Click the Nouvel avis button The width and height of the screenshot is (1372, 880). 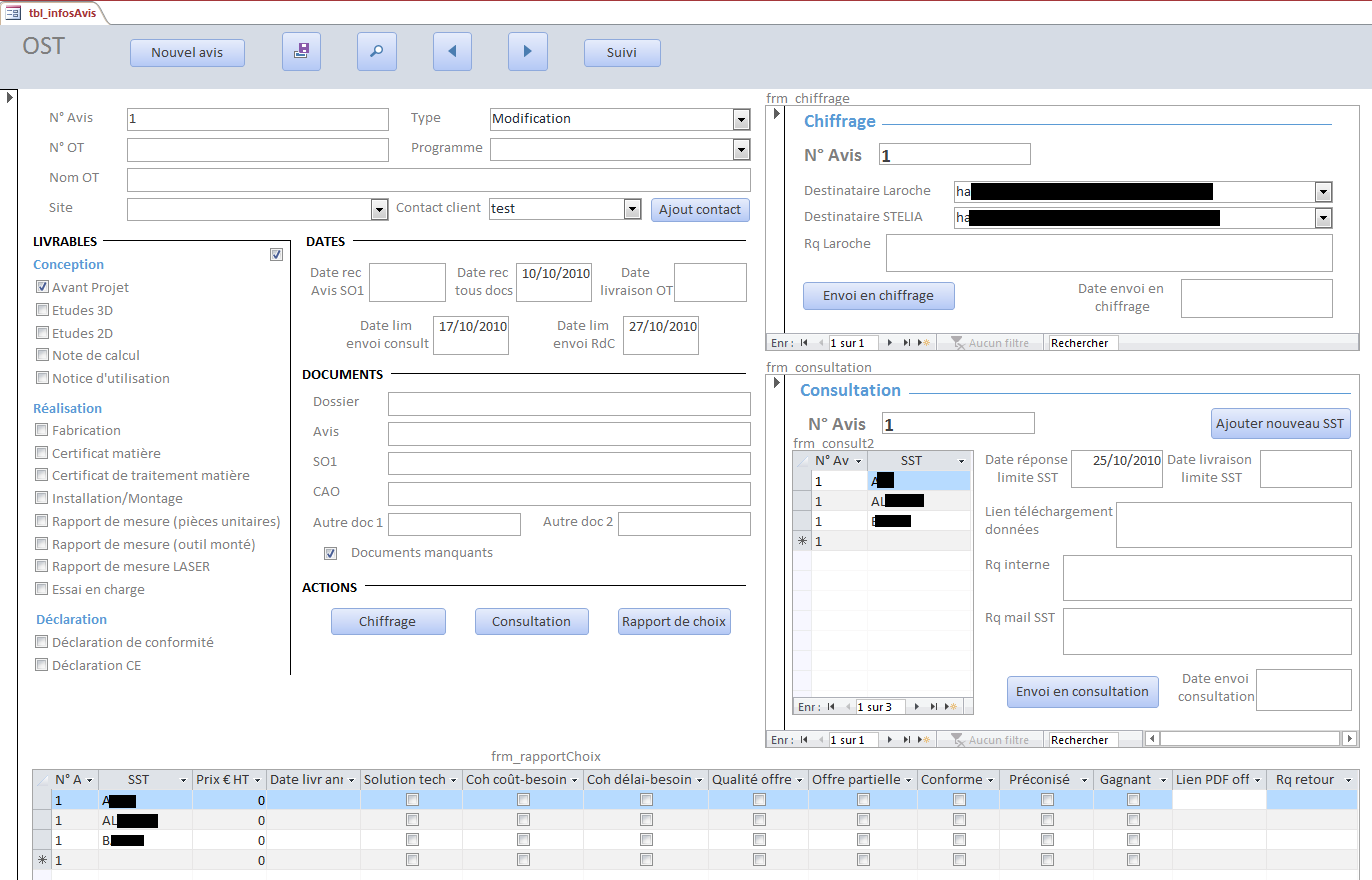point(187,53)
